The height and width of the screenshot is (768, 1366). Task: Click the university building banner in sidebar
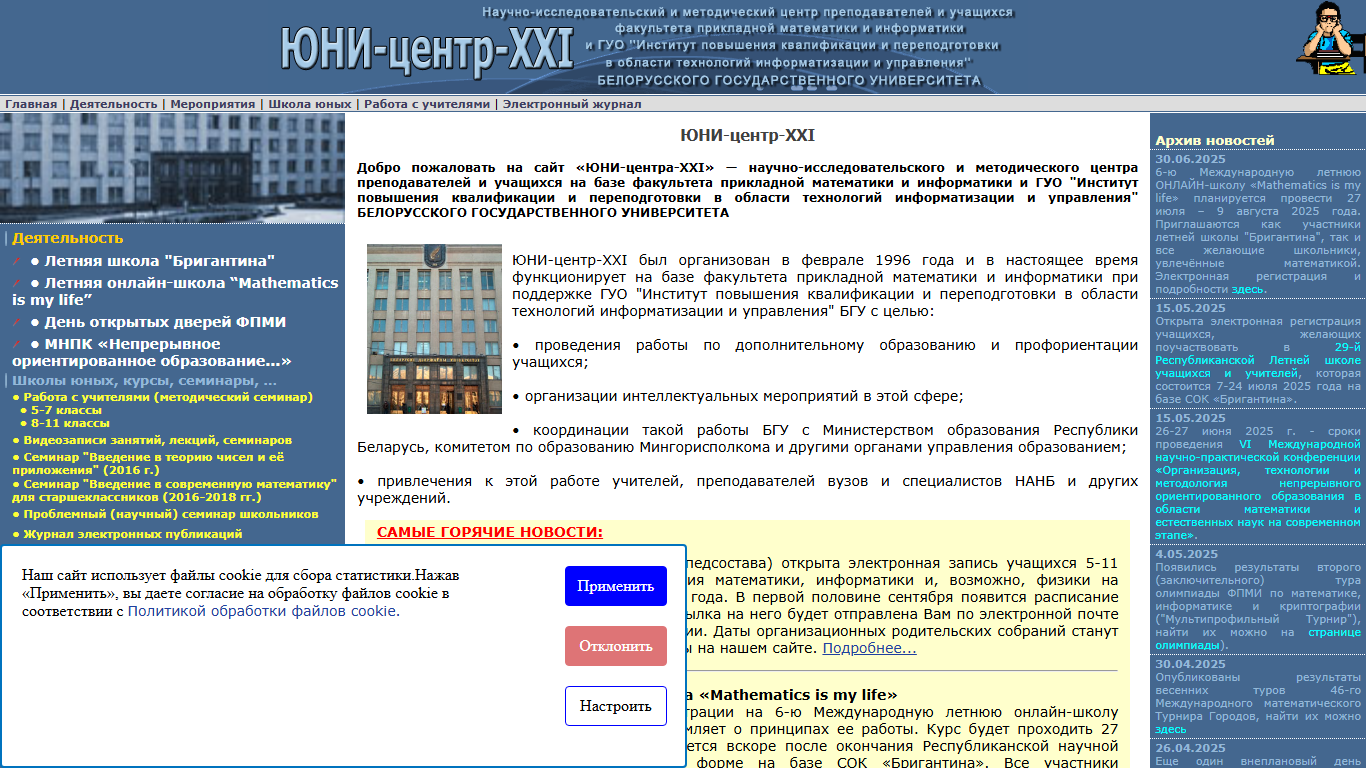click(172, 168)
